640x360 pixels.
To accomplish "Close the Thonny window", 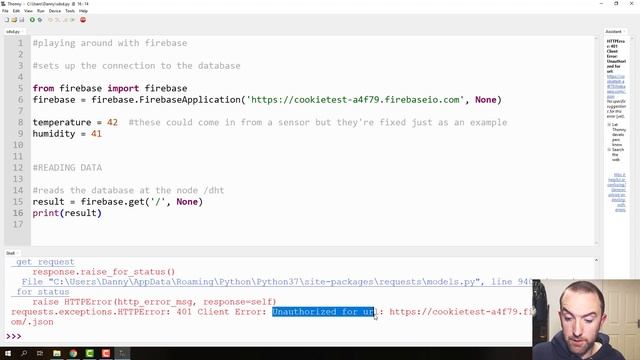I will 631,4.
